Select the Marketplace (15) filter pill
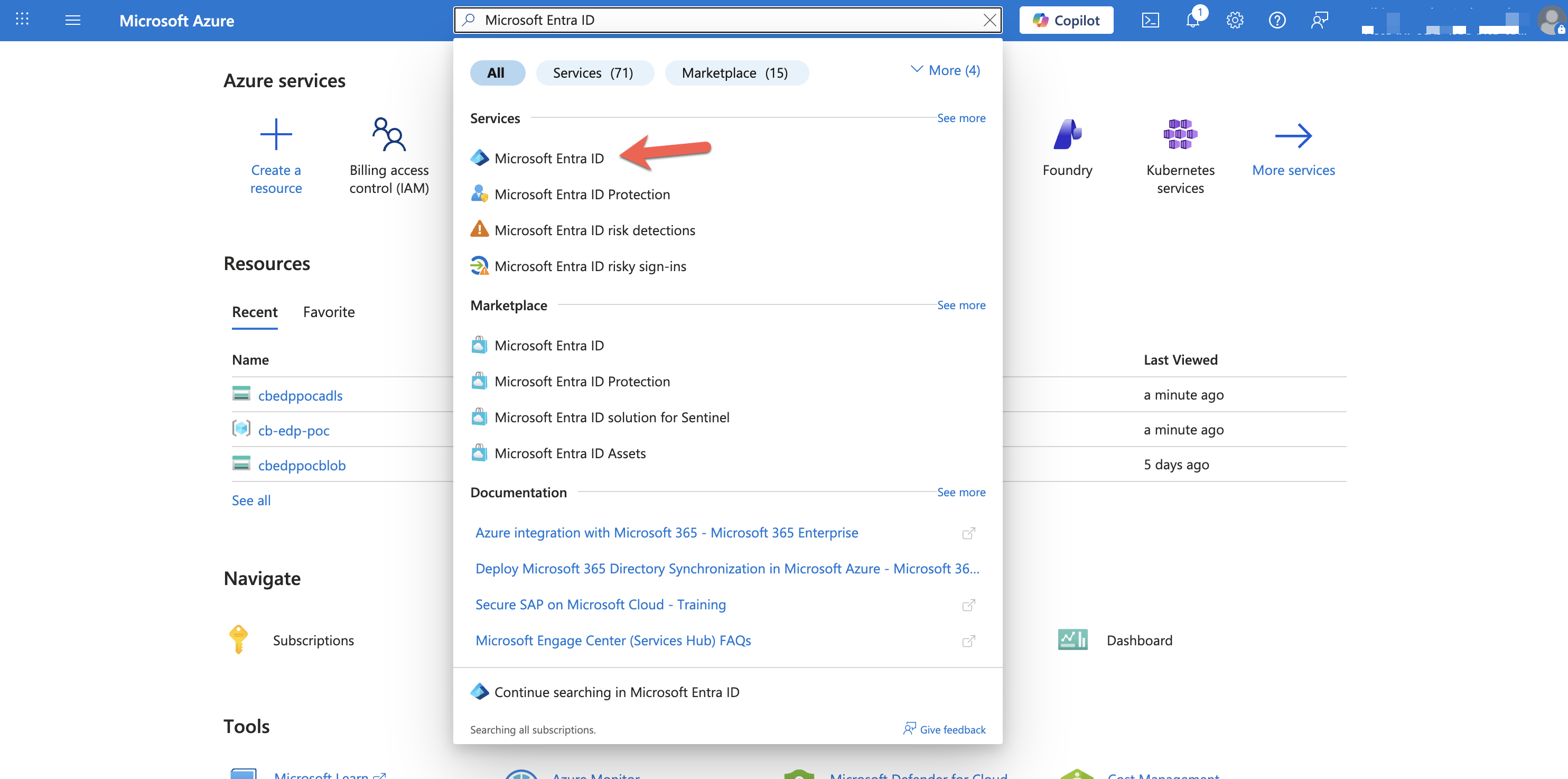 [x=735, y=73]
